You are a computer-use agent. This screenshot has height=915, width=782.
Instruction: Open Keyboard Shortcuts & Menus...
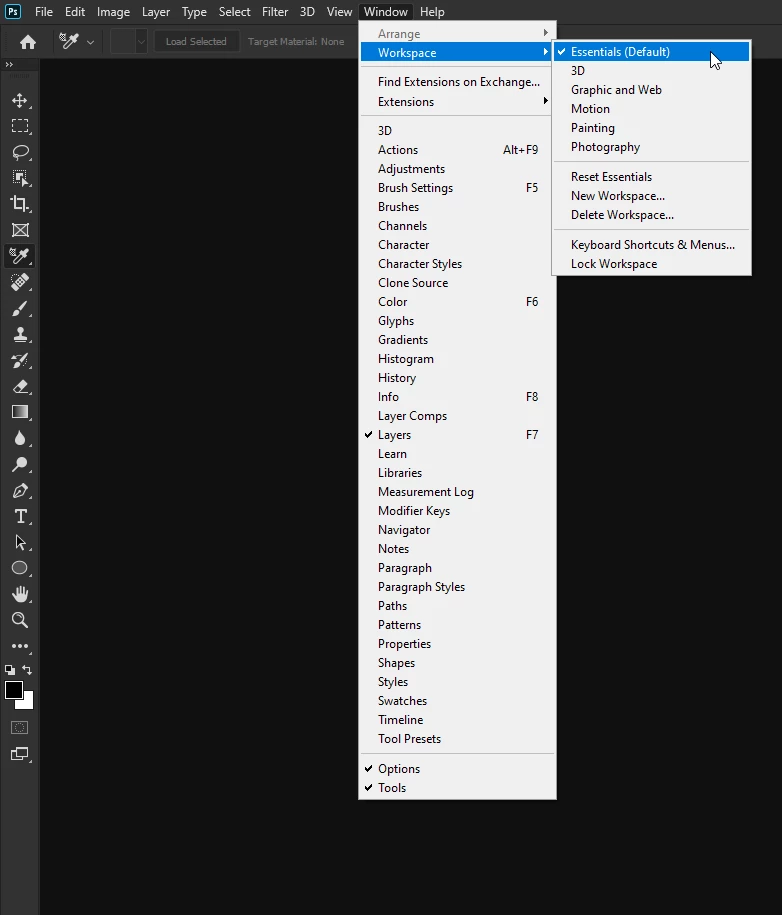tap(651, 245)
